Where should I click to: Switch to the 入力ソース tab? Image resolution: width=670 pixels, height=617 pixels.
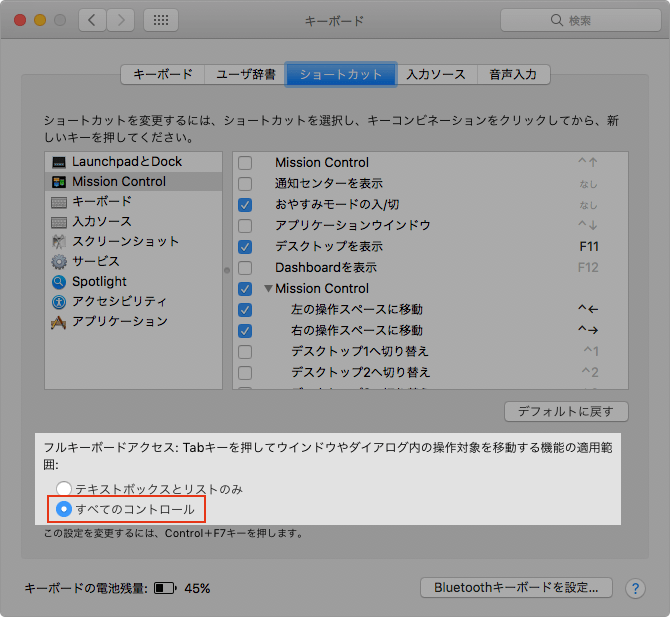[x=435, y=74]
